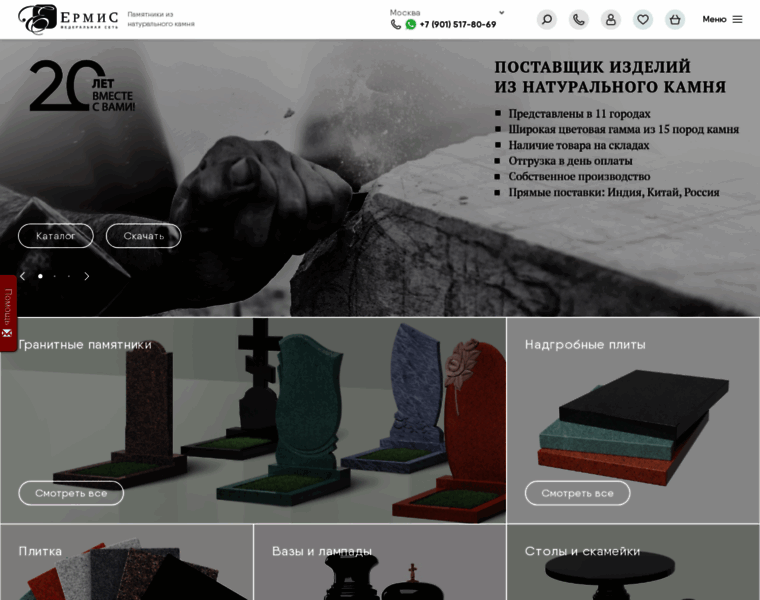Click text Широкая цветовая гамма из 15 пород камня
The width and height of the screenshot is (760, 600).
(623, 129)
